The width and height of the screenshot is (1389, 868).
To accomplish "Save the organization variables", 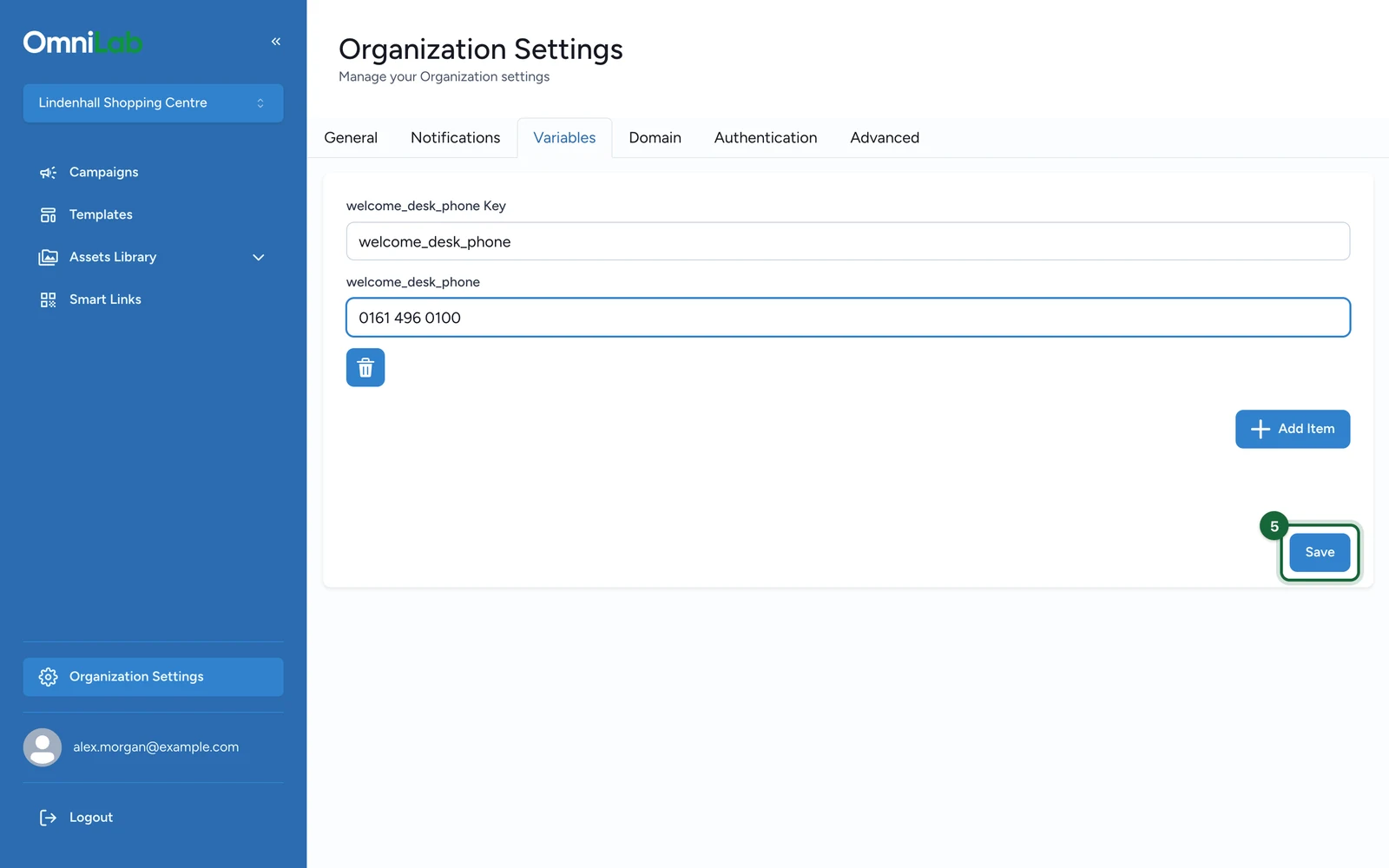I will pyautogui.click(x=1320, y=553).
